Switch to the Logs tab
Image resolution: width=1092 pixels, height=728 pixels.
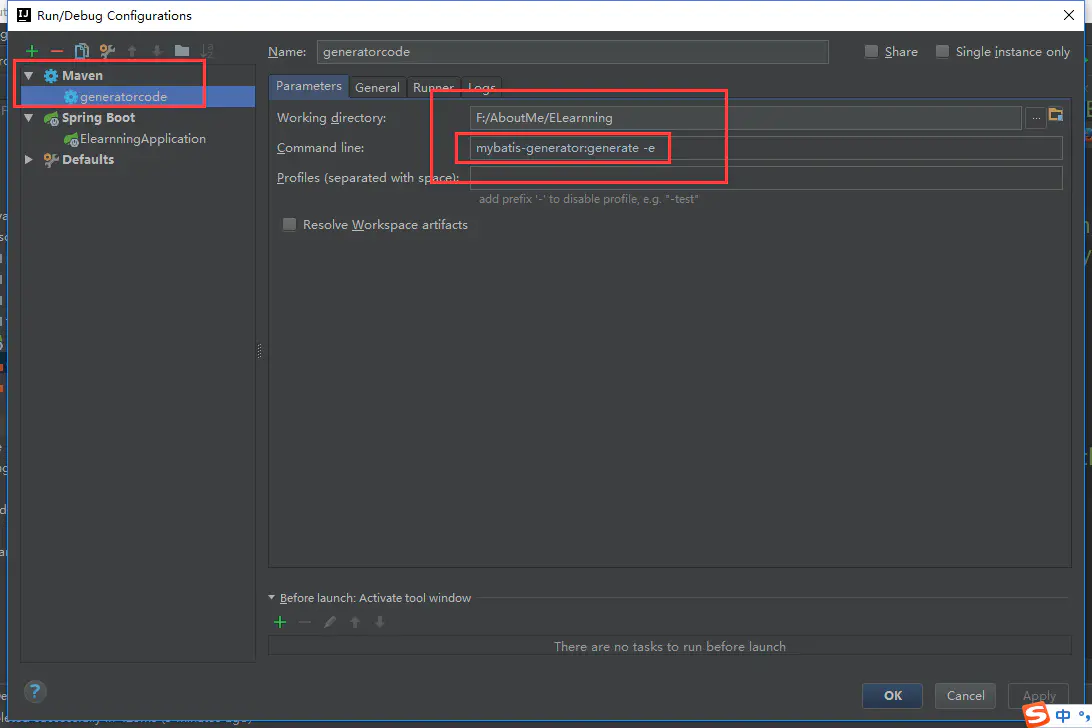coord(481,87)
